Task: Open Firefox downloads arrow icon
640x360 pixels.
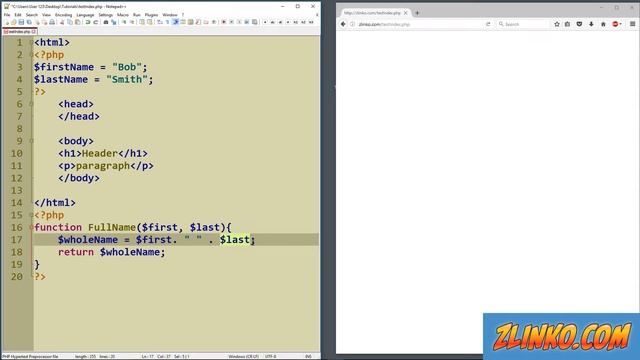Action: click(591, 24)
